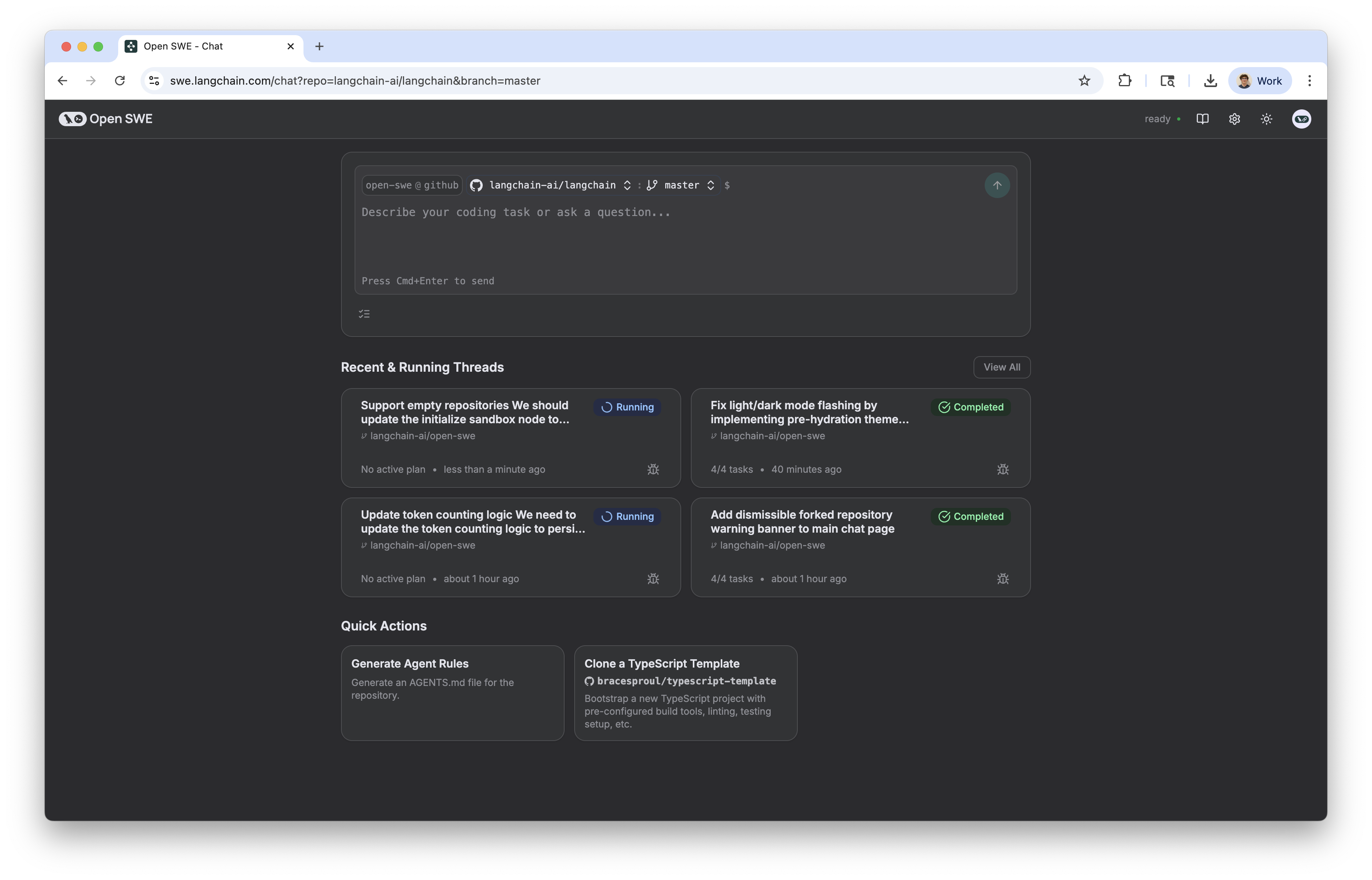Click the GitHub icon next to langchain-ai/langchain

[476, 184]
